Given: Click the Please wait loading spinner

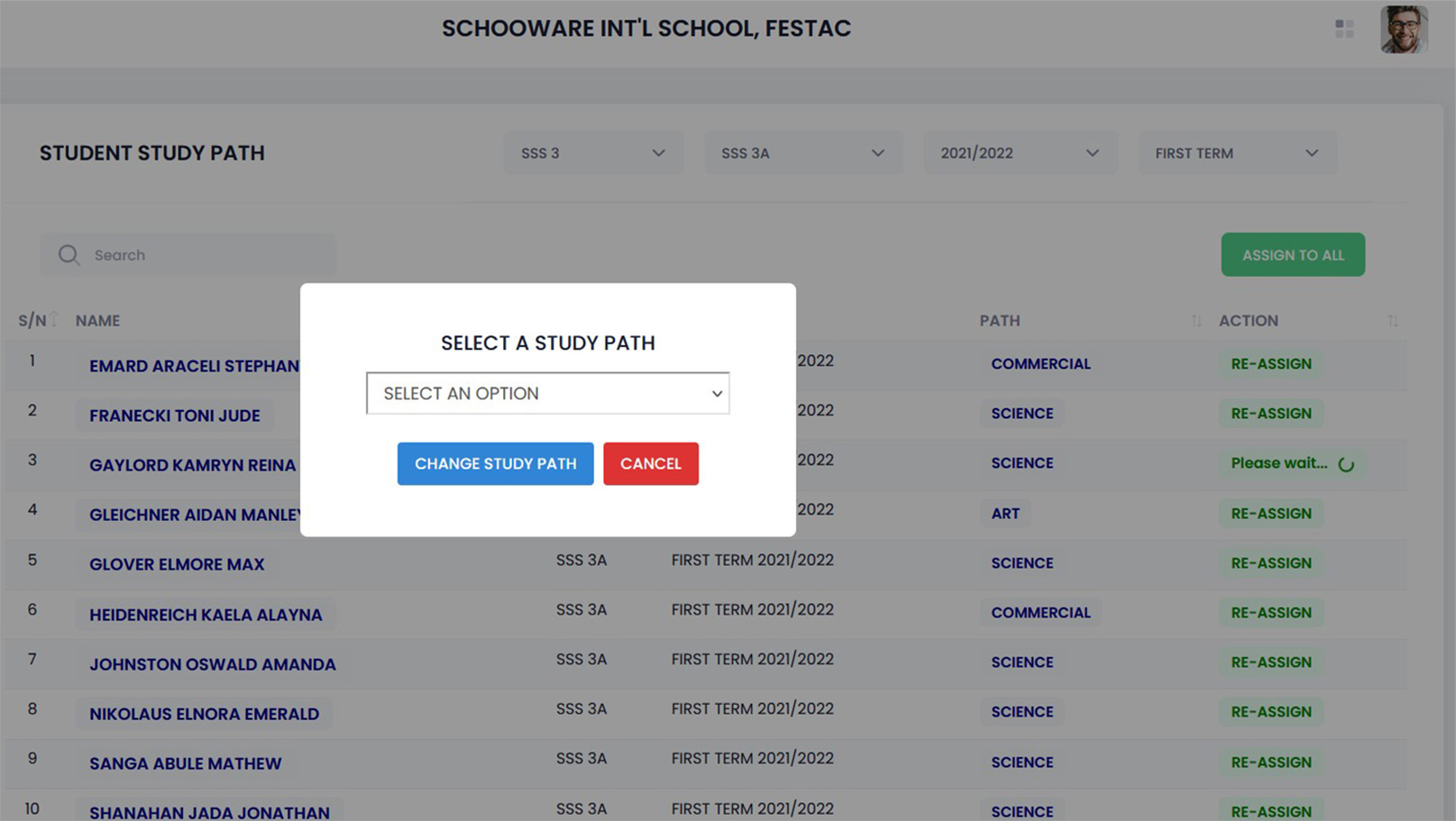Looking at the screenshot, I should 1346,464.
